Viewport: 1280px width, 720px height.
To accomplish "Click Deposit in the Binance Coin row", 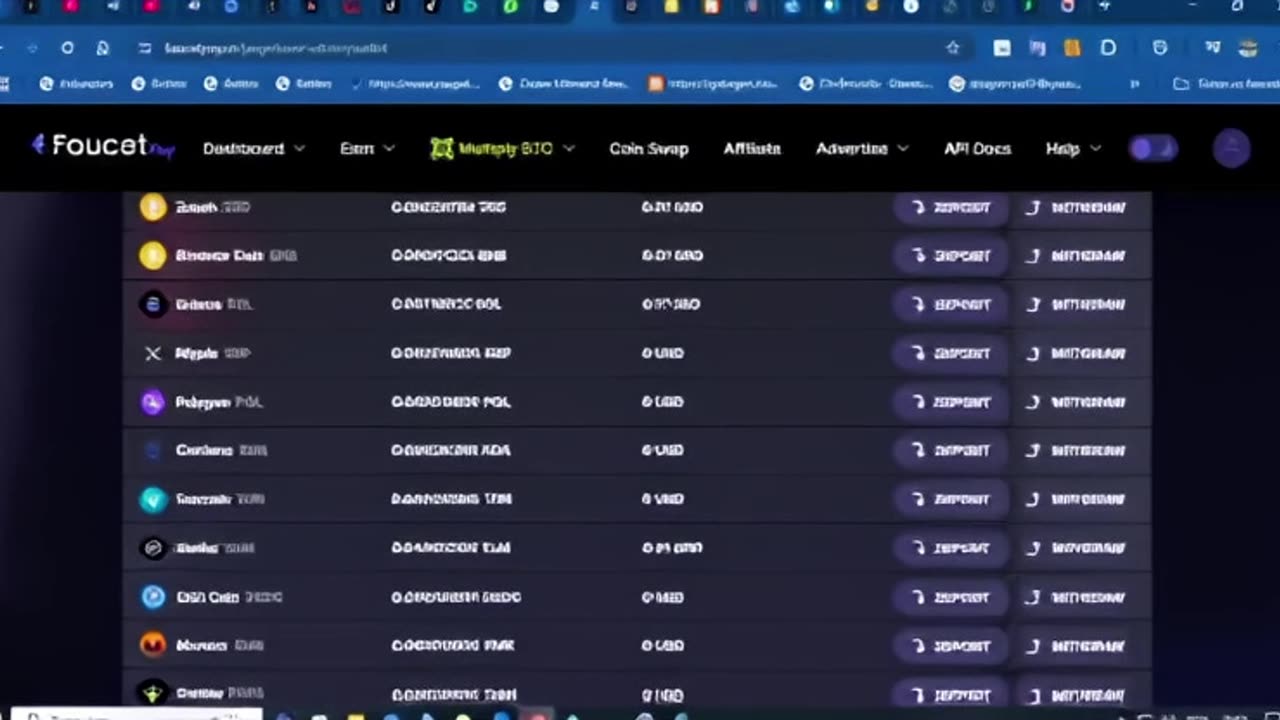I will coord(950,256).
